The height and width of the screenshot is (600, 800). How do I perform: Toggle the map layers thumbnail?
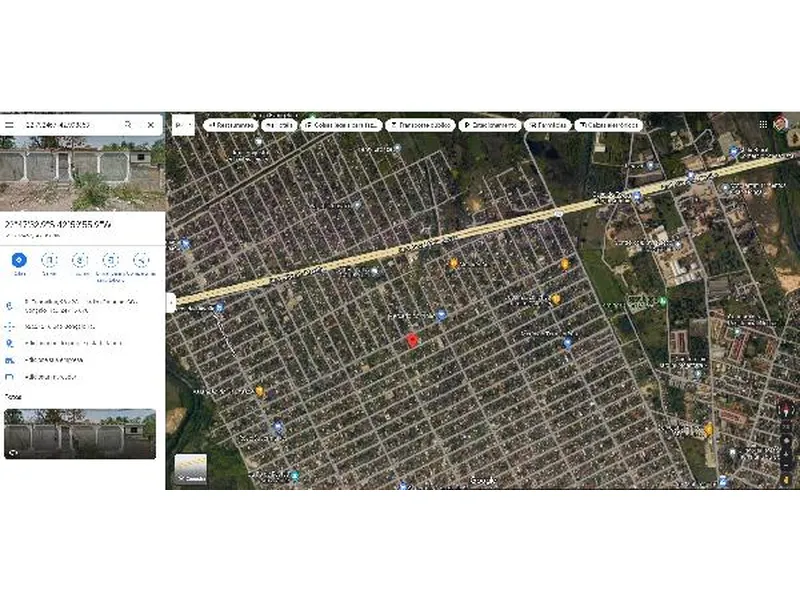pyautogui.click(x=191, y=469)
